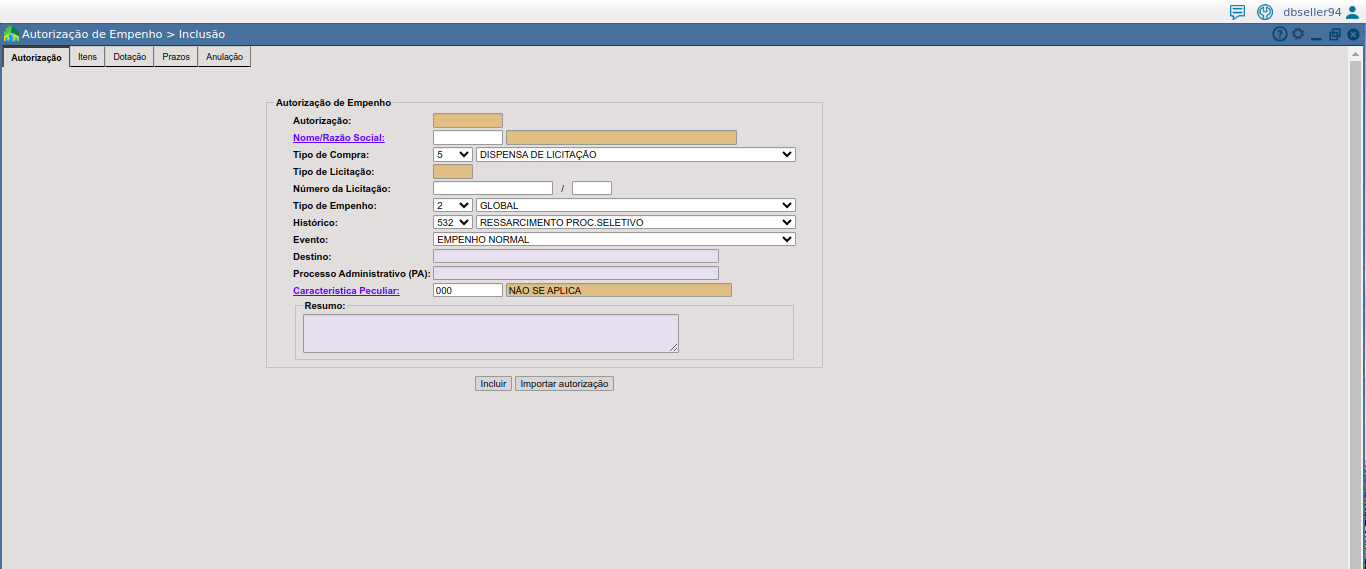1366x569 pixels.
Task: Open the Prazos tab
Action: (x=176, y=57)
